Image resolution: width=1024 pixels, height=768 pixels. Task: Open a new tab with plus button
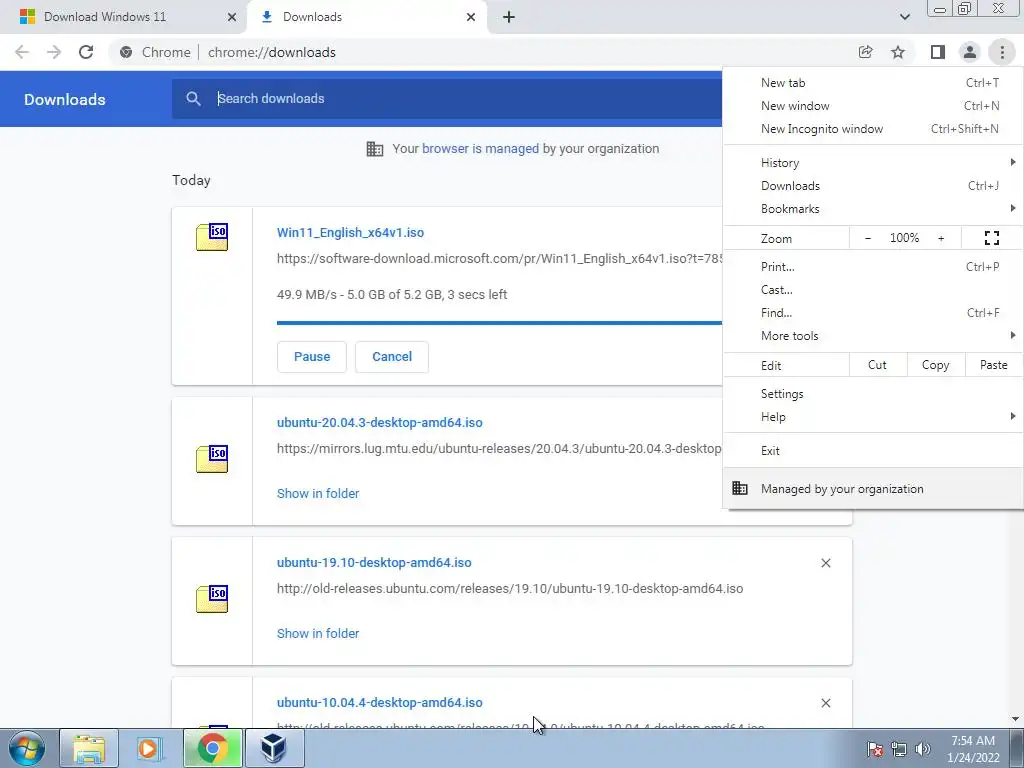click(x=509, y=17)
